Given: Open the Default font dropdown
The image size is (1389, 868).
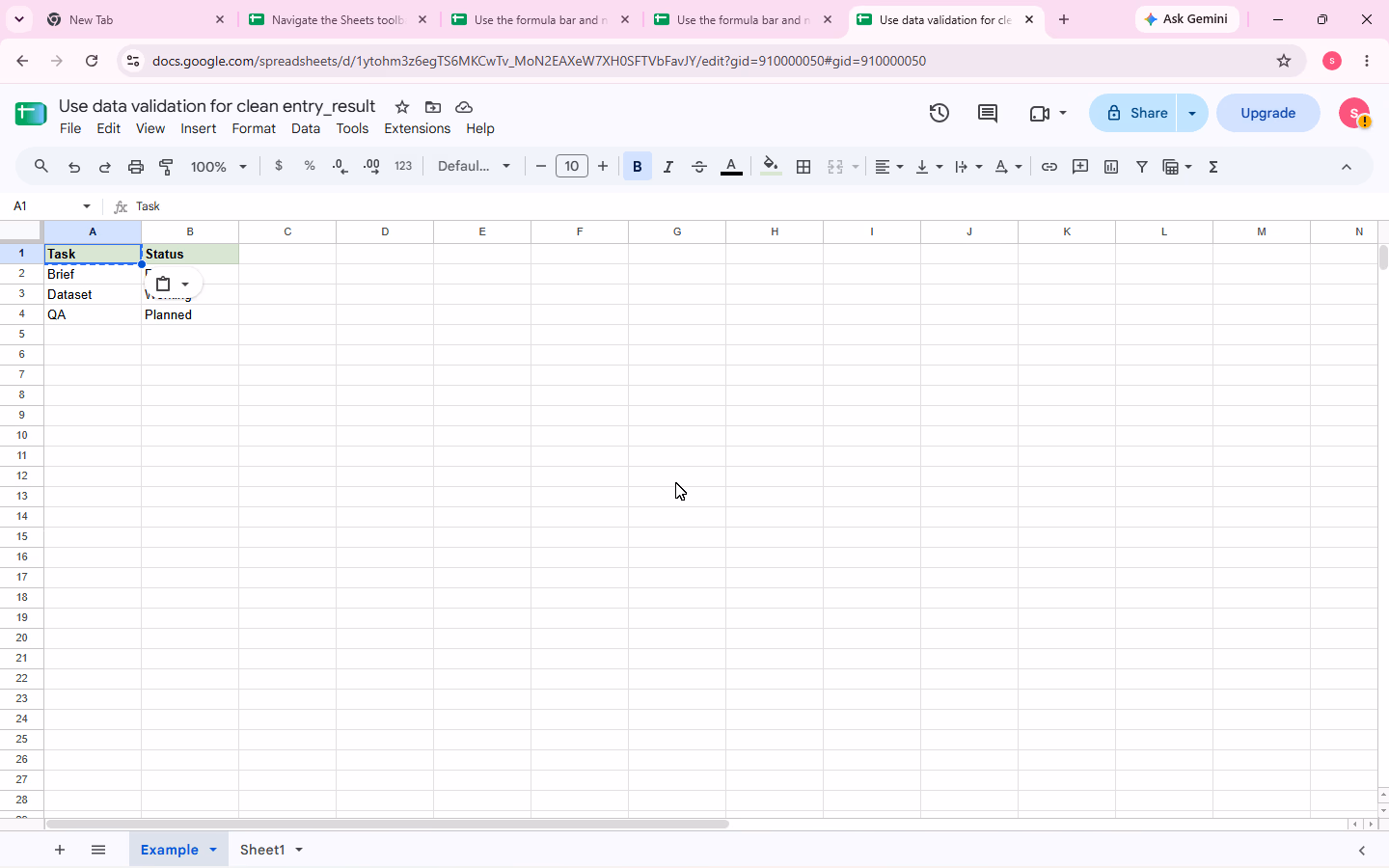Looking at the screenshot, I should click(x=475, y=166).
